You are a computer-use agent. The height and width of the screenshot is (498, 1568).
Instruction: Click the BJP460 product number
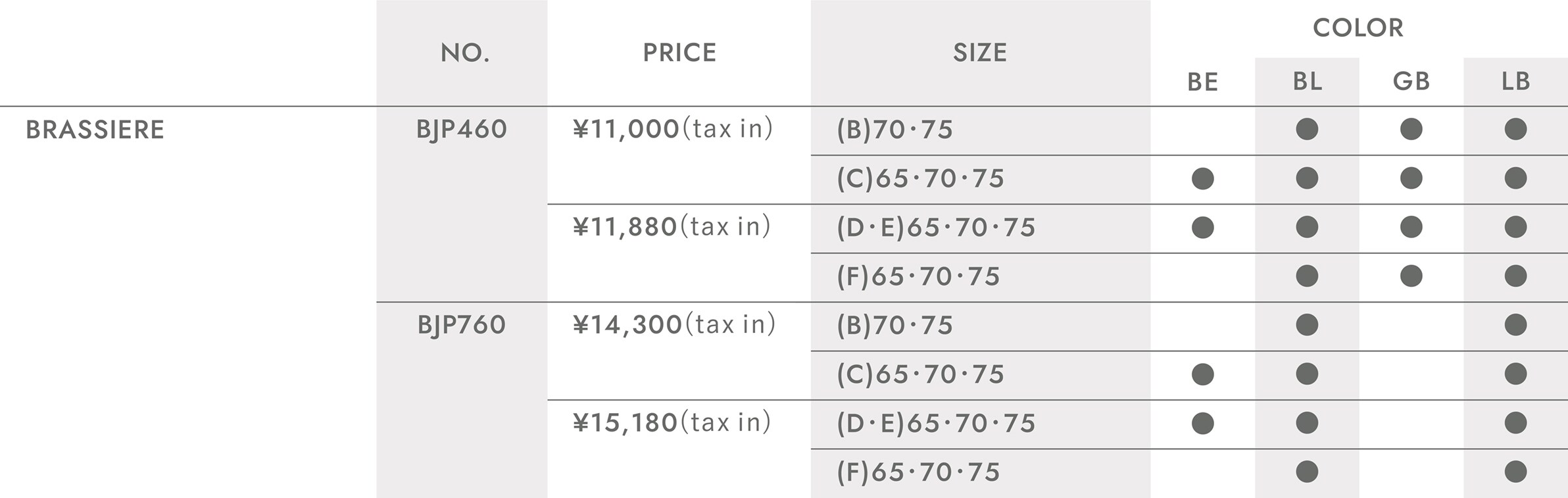coord(462,129)
